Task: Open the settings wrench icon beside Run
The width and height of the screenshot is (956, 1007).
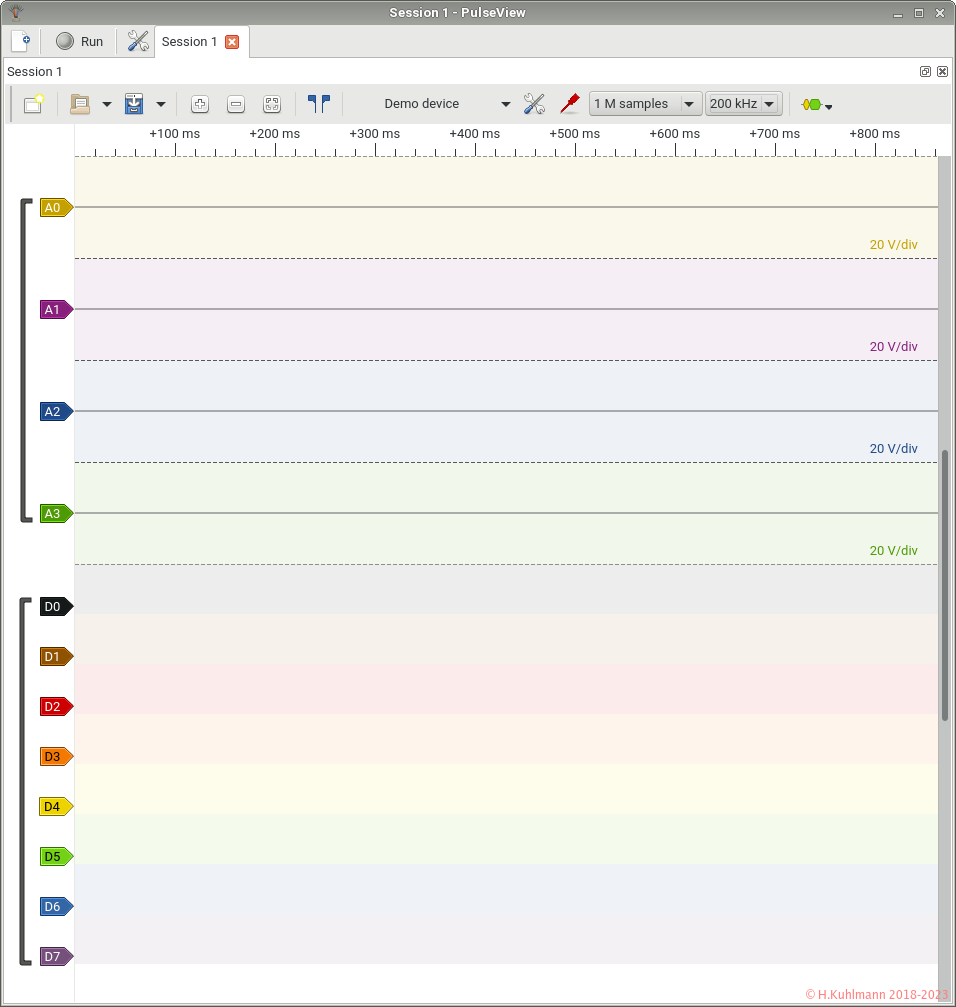Action: click(138, 41)
